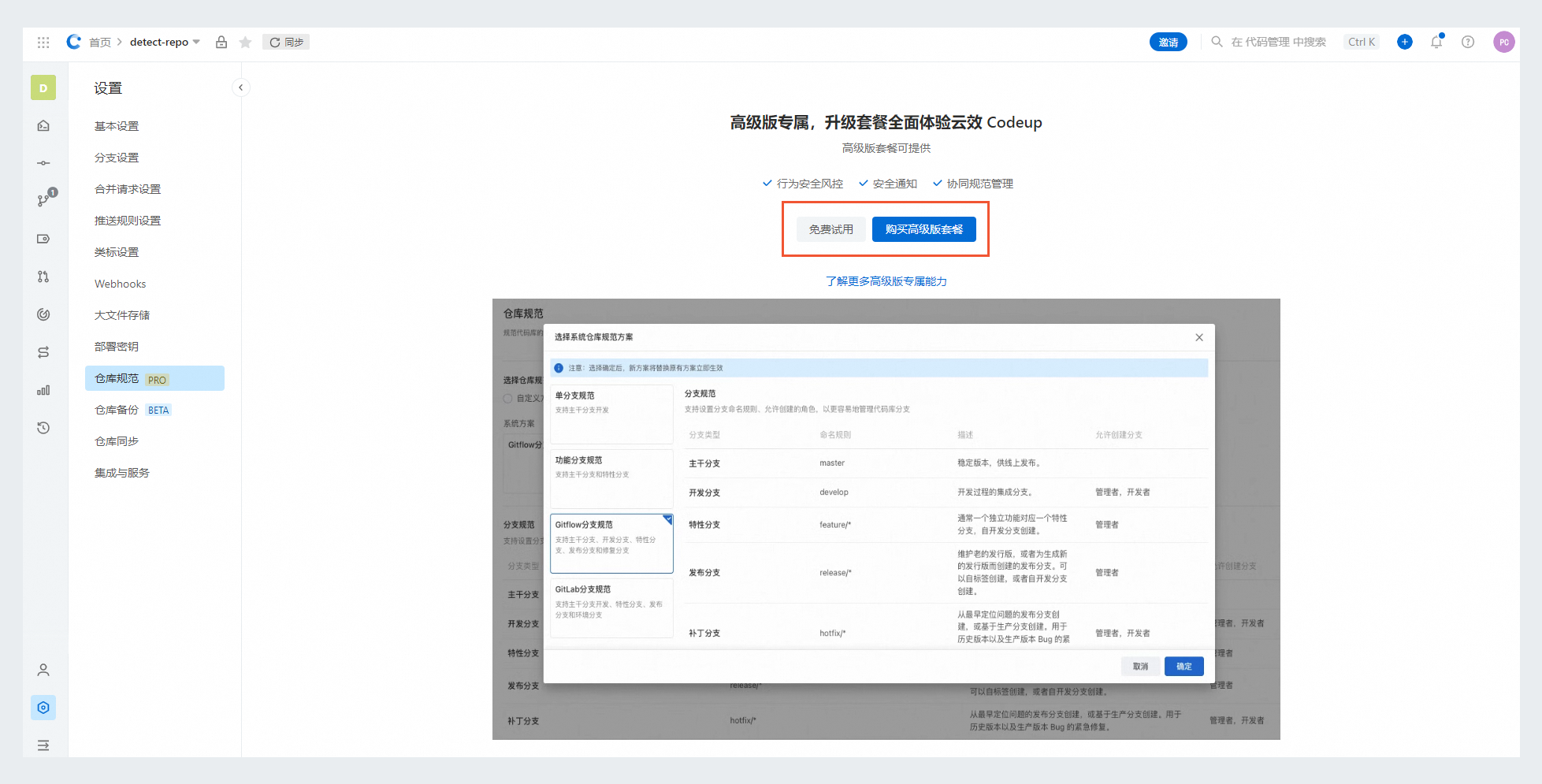This screenshot has width=1542, height=784.
Task: Open the notifications bell
Action: coord(1436,43)
